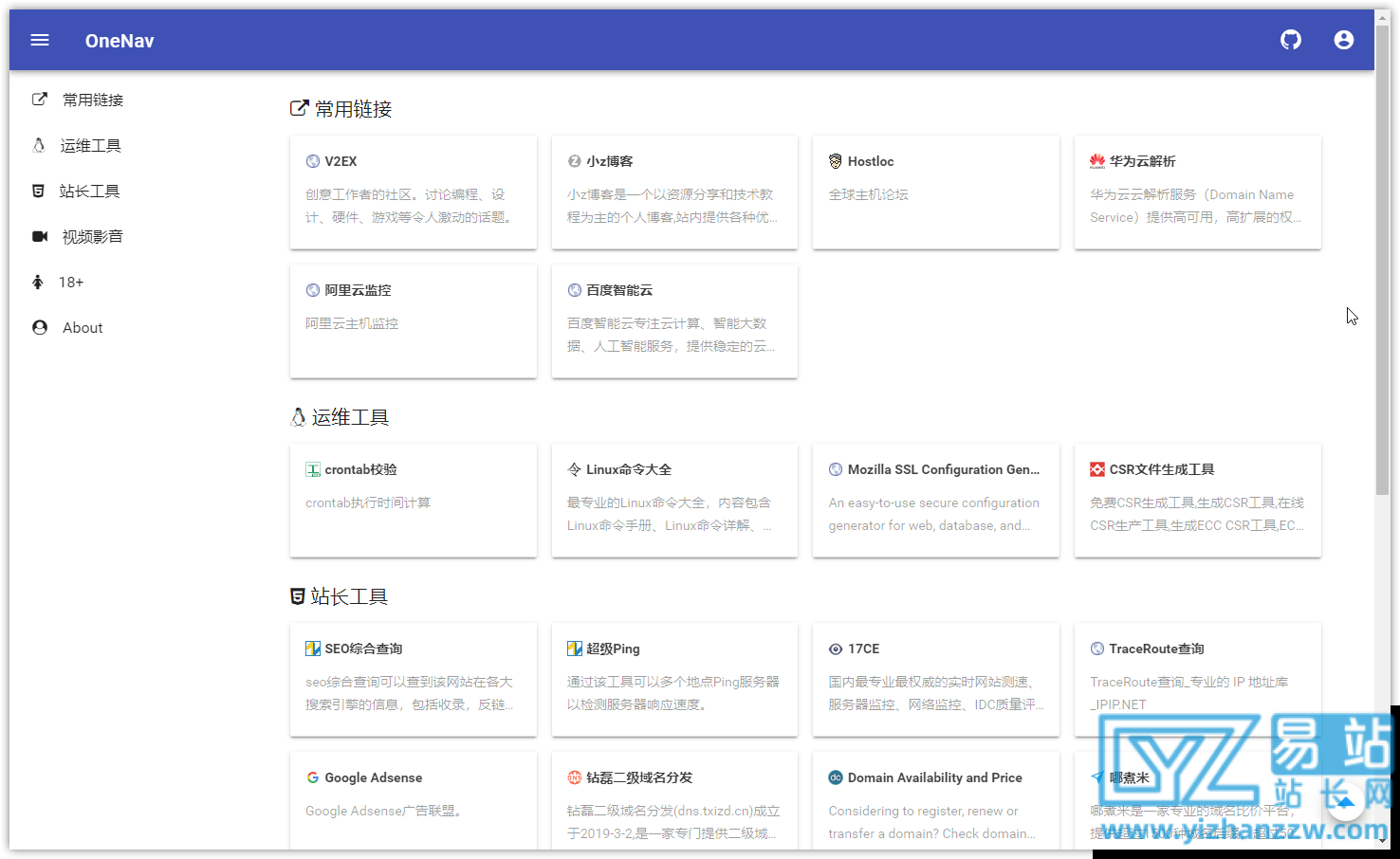Image resolution: width=1400 pixels, height=859 pixels.
Task: Click the Huawei logo icon on 华为云解析
Action: [x=1097, y=161]
